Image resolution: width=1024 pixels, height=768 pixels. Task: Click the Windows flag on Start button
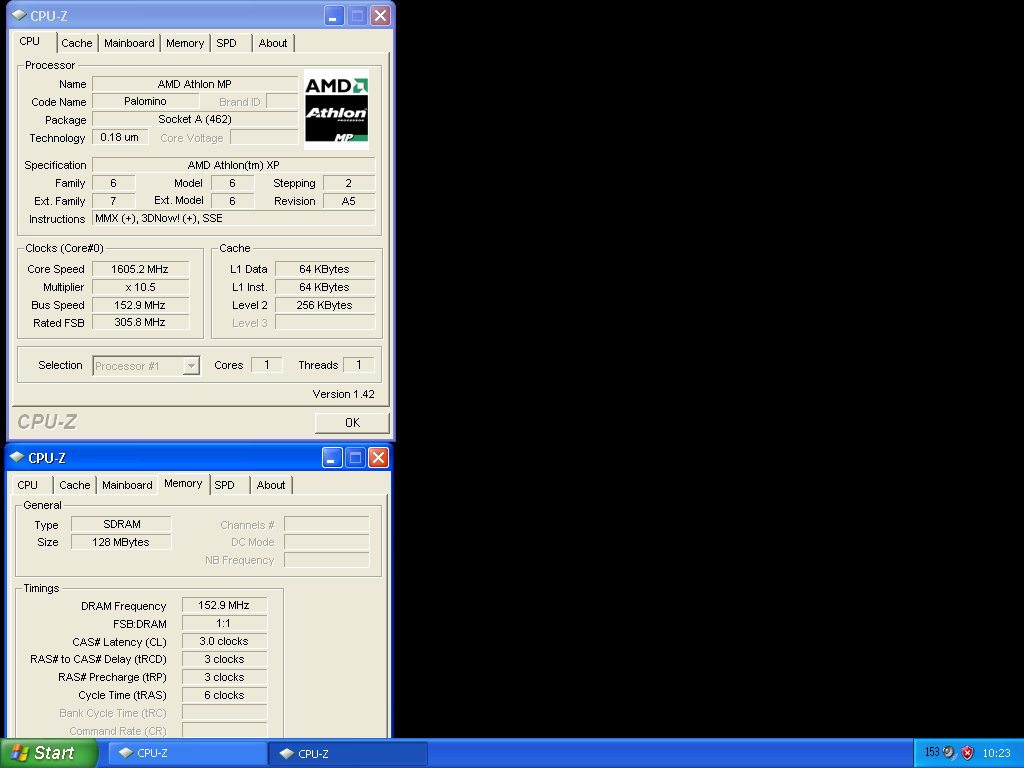click(20, 753)
